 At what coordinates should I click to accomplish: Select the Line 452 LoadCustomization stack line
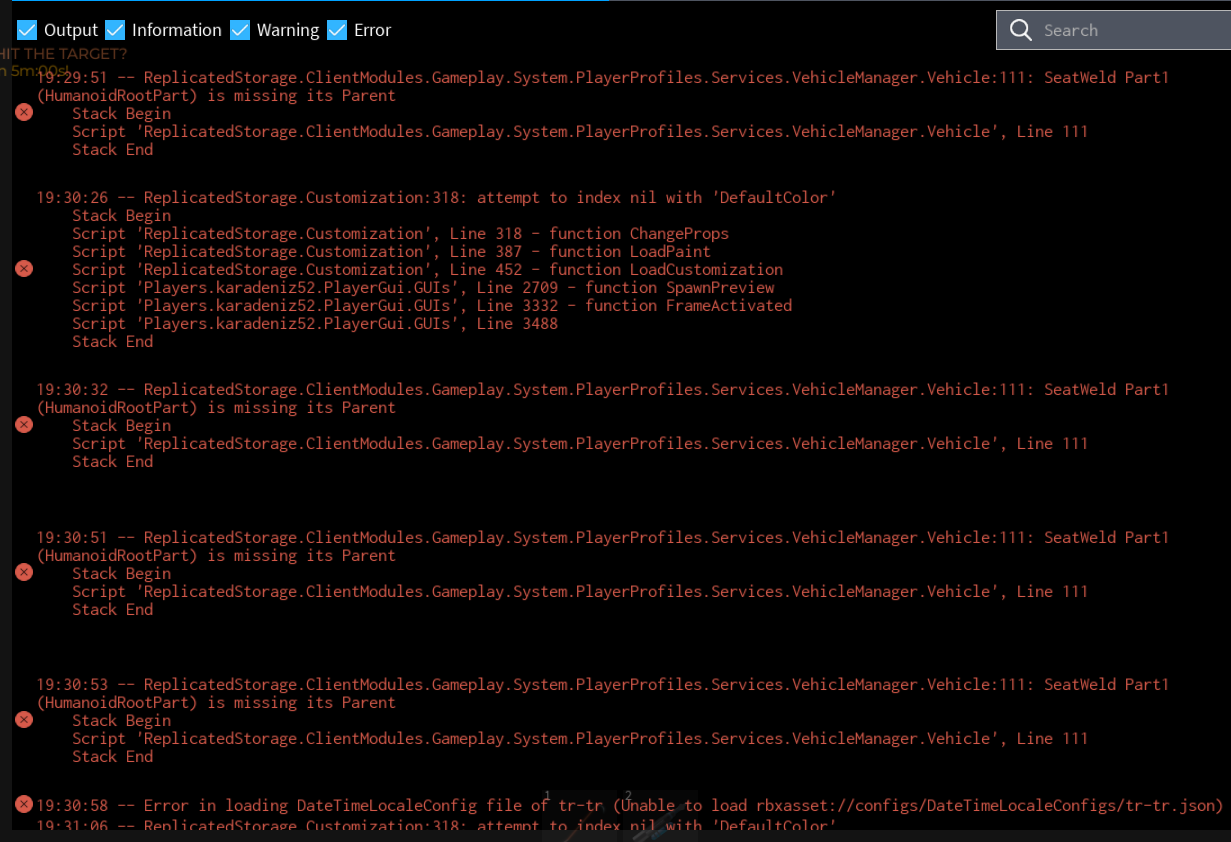point(427,269)
